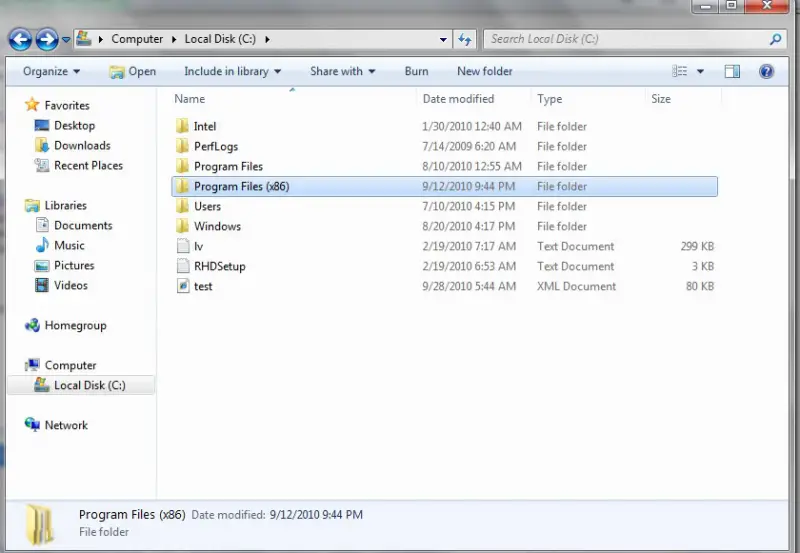Click the magnifier search icon
The height and width of the screenshot is (553, 800).
tap(776, 39)
